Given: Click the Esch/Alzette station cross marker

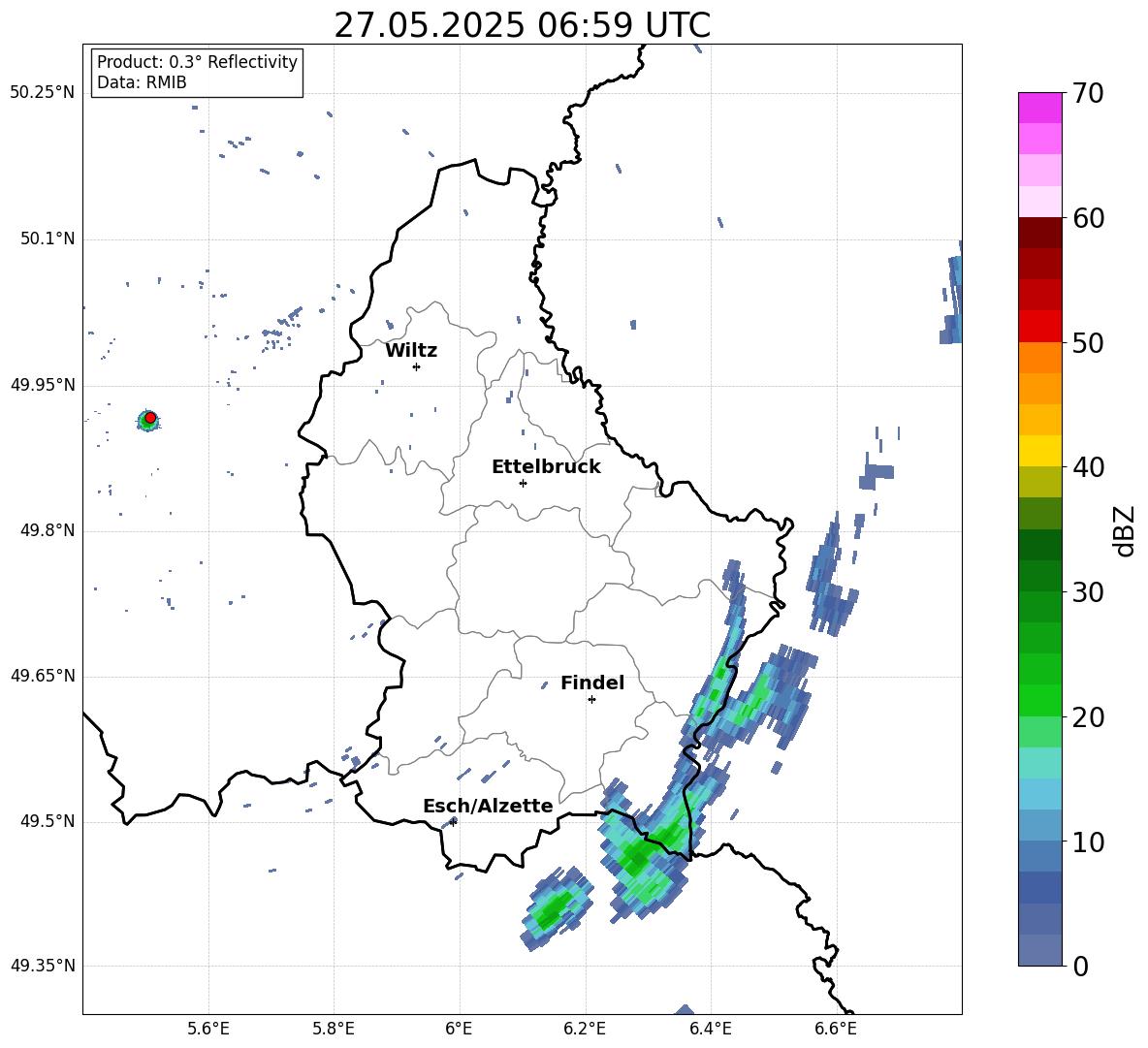Looking at the screenshot, I should pos(453,822).
